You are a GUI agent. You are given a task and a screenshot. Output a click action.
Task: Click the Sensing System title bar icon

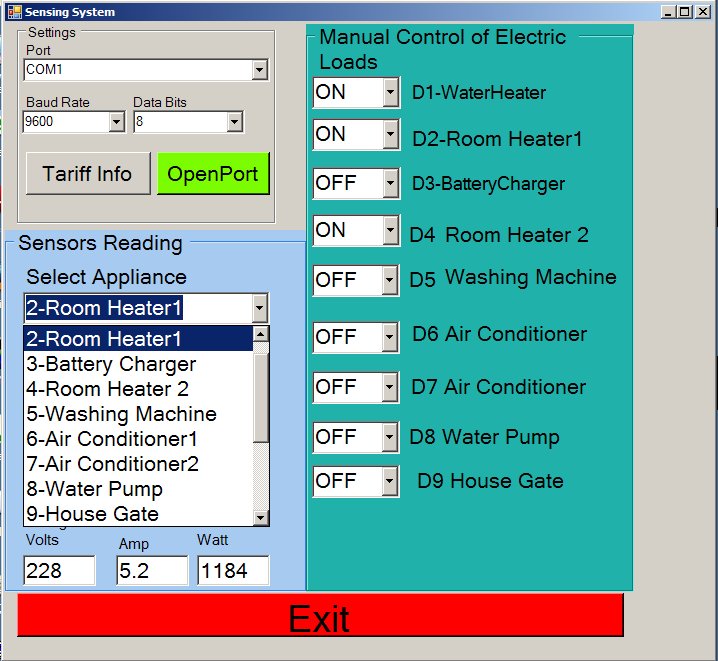(12, 12)
